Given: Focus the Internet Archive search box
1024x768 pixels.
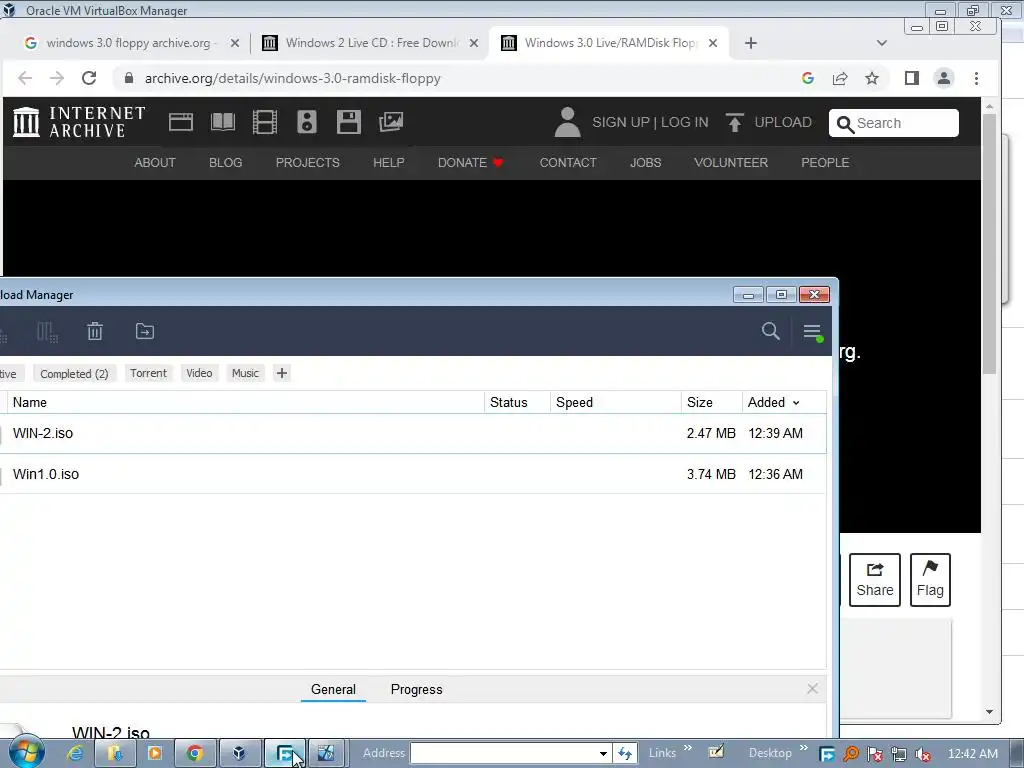Looking at the screenshot, I should [893, 123].
